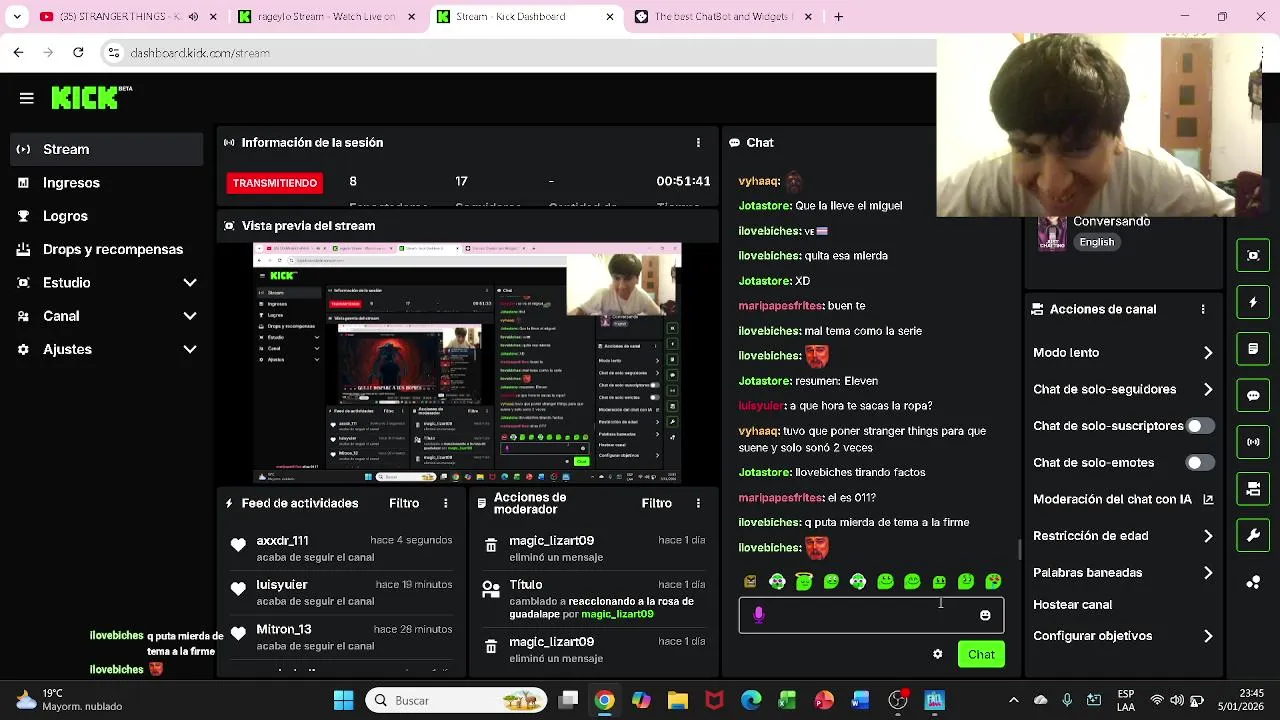Open taskbar volume control in system tray
The height and width of the screenshot is (720, 1280).
click(x=1176, y=700)
